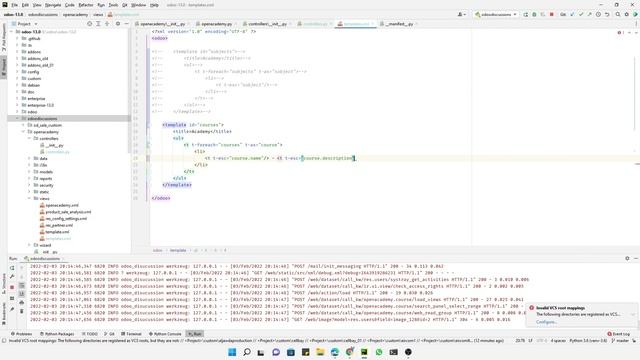
Task: Open the Event Log
Action: [619, 334]
